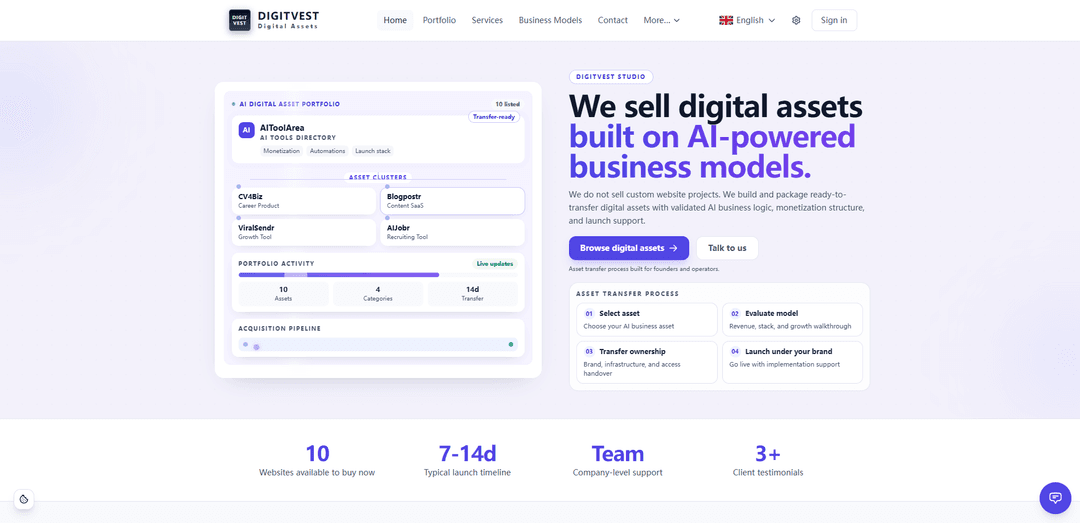The width and height of the screenshot is (1080, 523).
Task: Click the Automations tag
Action: coord(327,151)
